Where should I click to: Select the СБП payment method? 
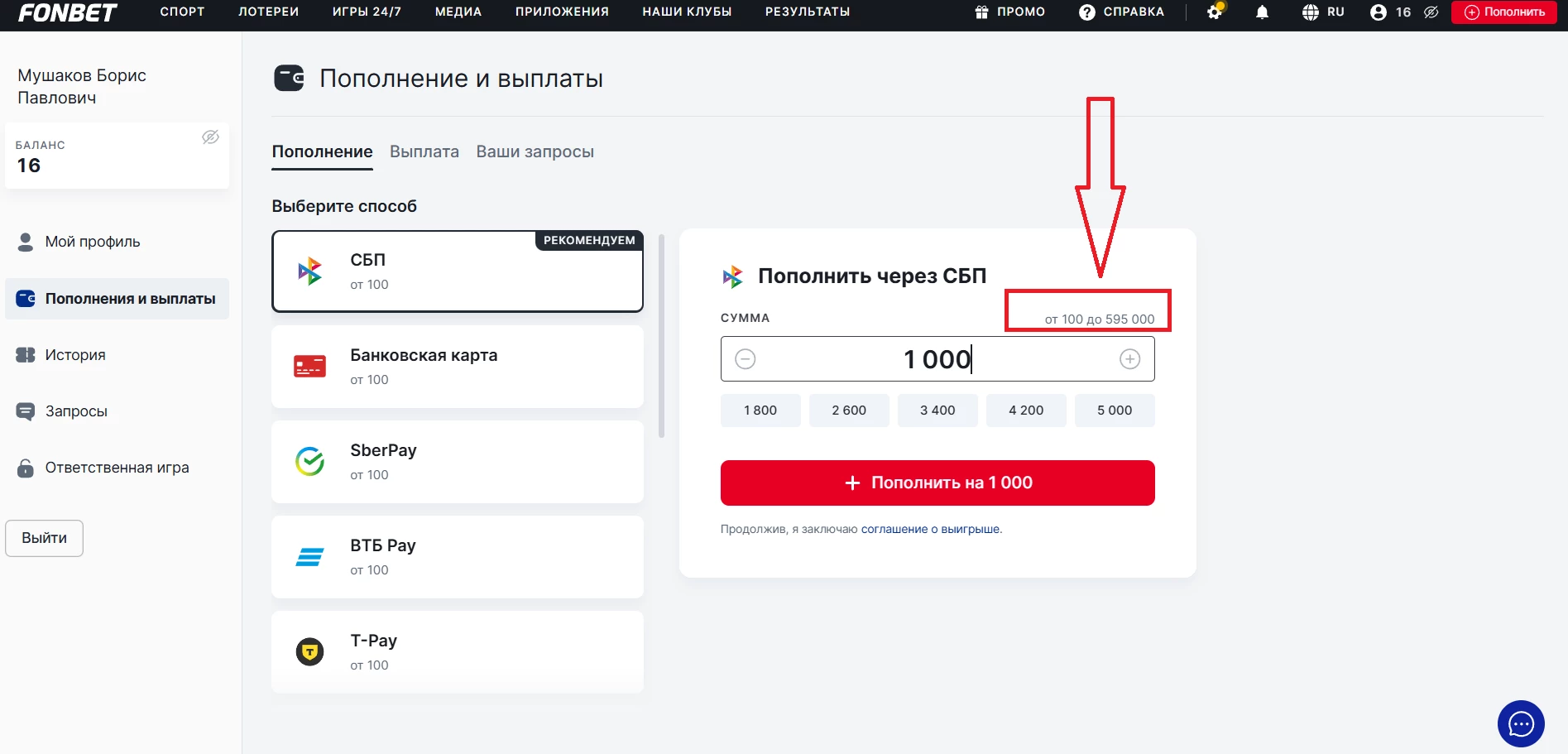click(x=458, y=271)
